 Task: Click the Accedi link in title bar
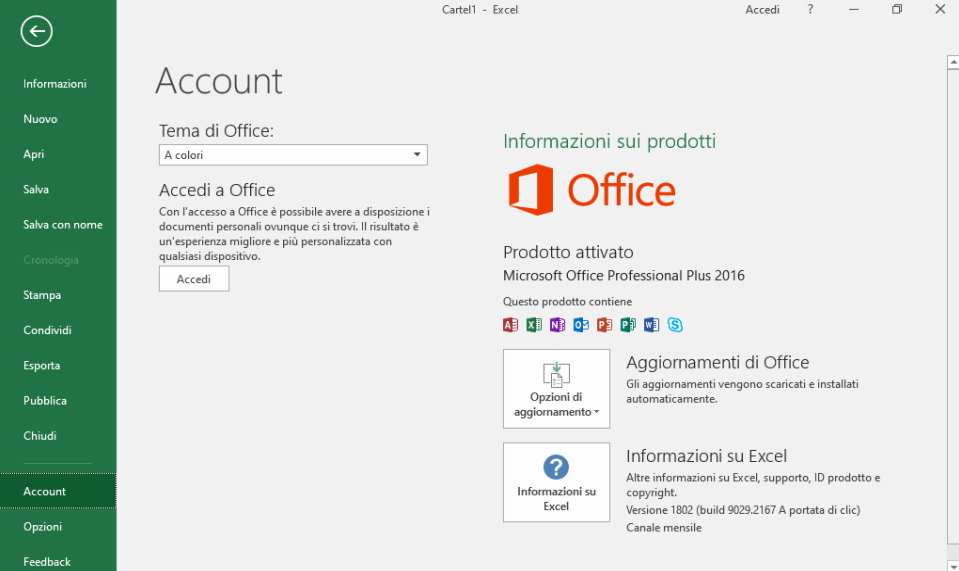(x=762, y=10)
